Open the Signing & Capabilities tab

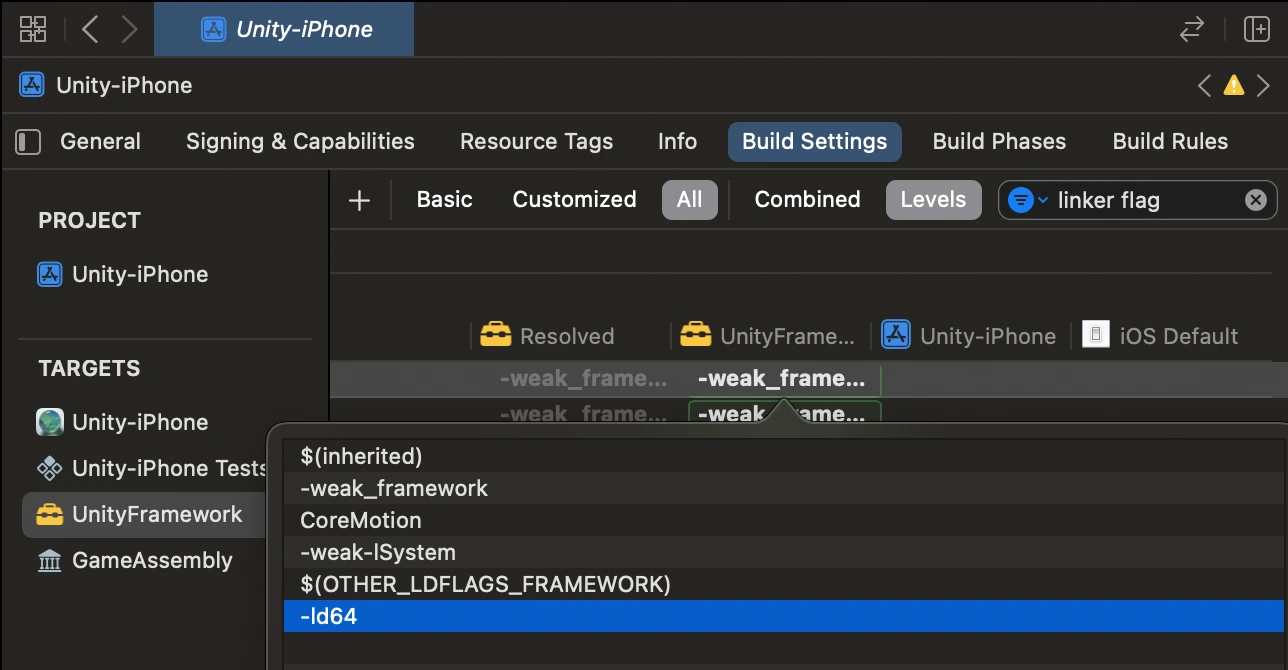(x=300, y=142)
